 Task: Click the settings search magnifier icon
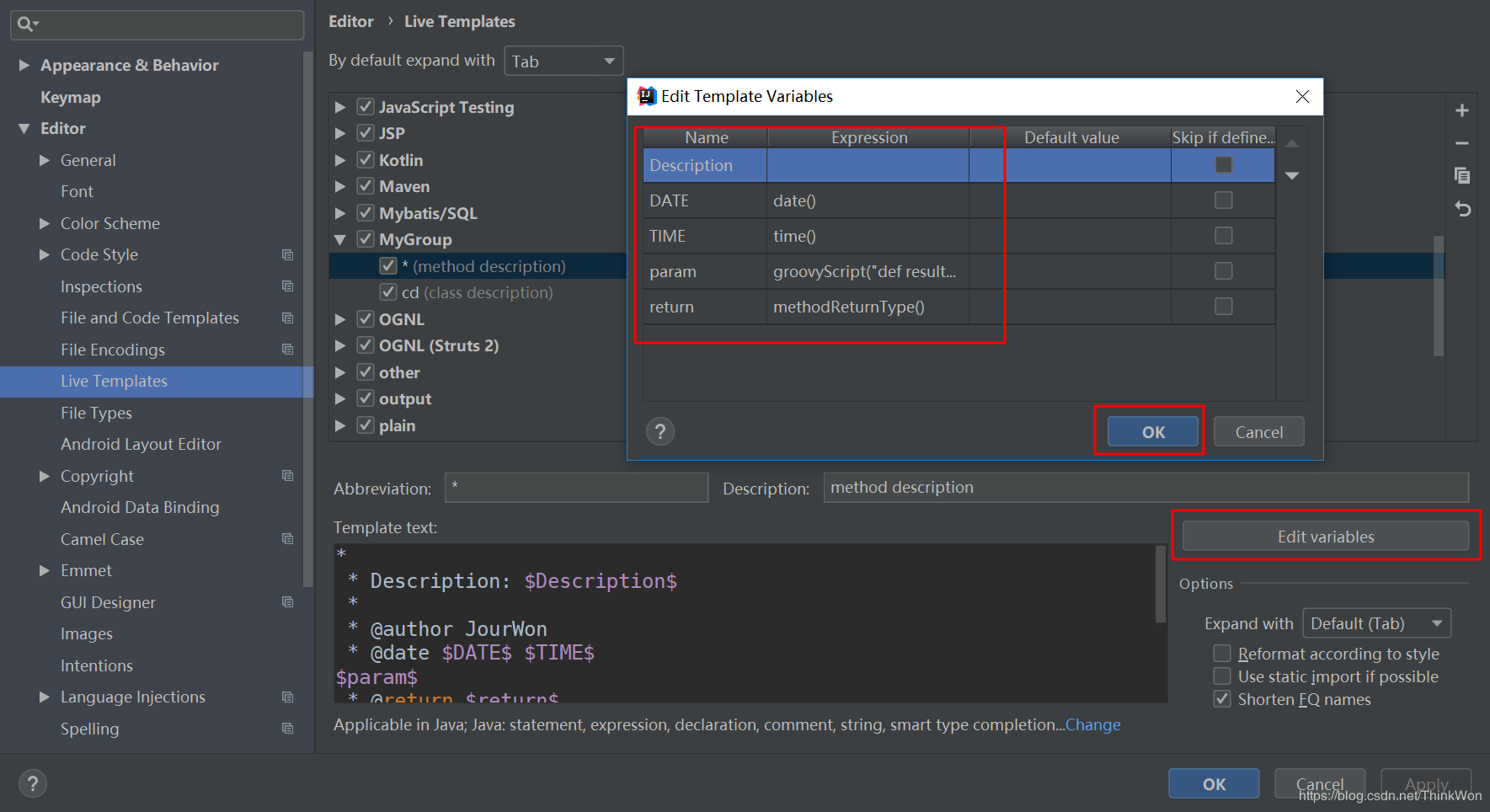click(x=27, y=24)
